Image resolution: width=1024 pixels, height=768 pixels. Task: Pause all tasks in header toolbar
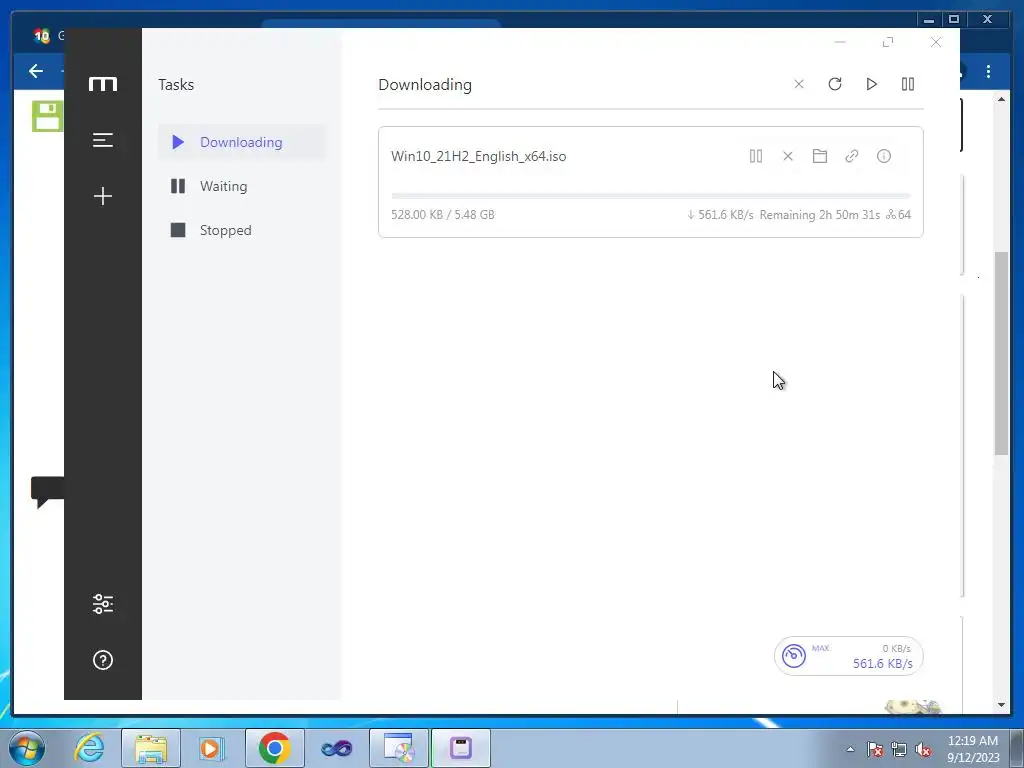click(908, 84)
